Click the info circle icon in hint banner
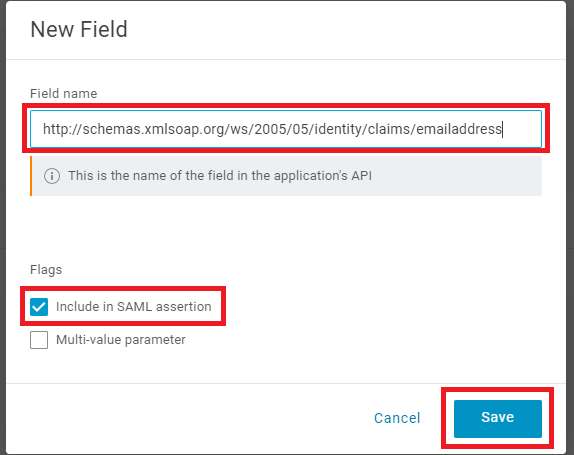This screenshot has width=574, height=455. 52,176
